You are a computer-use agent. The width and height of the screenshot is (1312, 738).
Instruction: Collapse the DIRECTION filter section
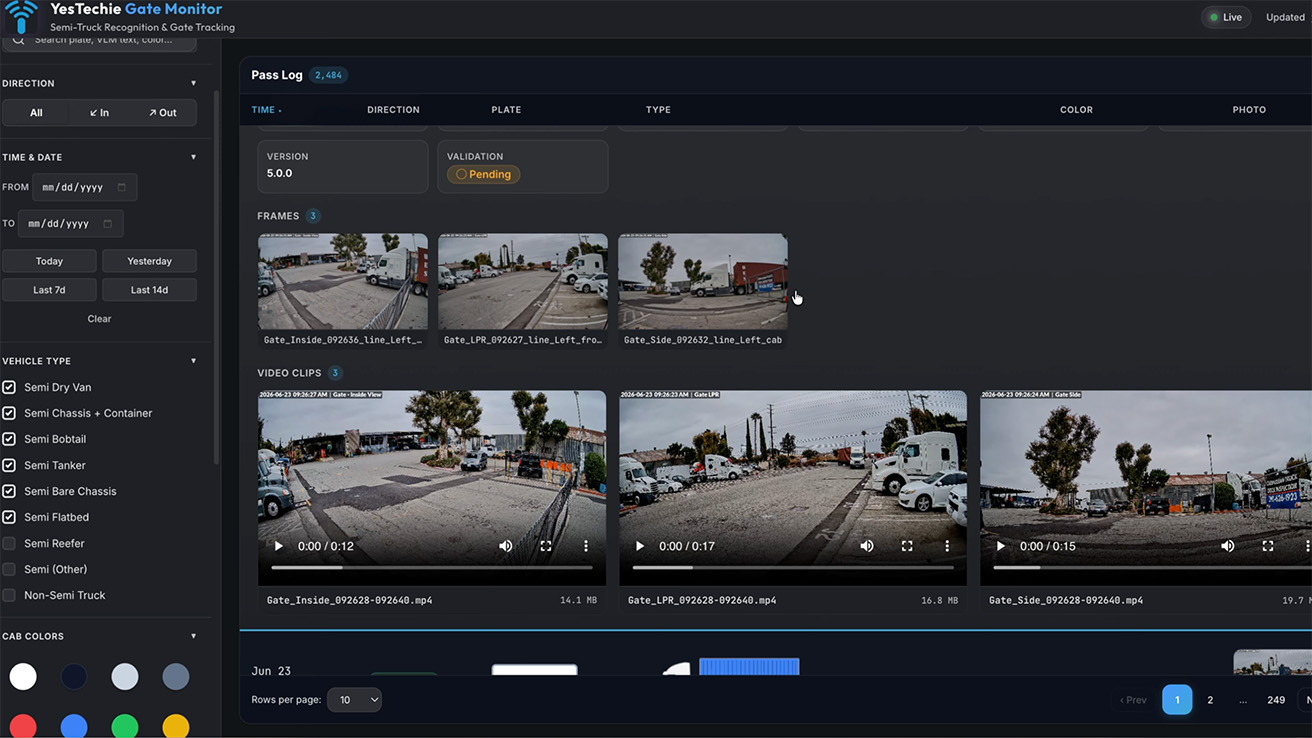click(194, 83)
